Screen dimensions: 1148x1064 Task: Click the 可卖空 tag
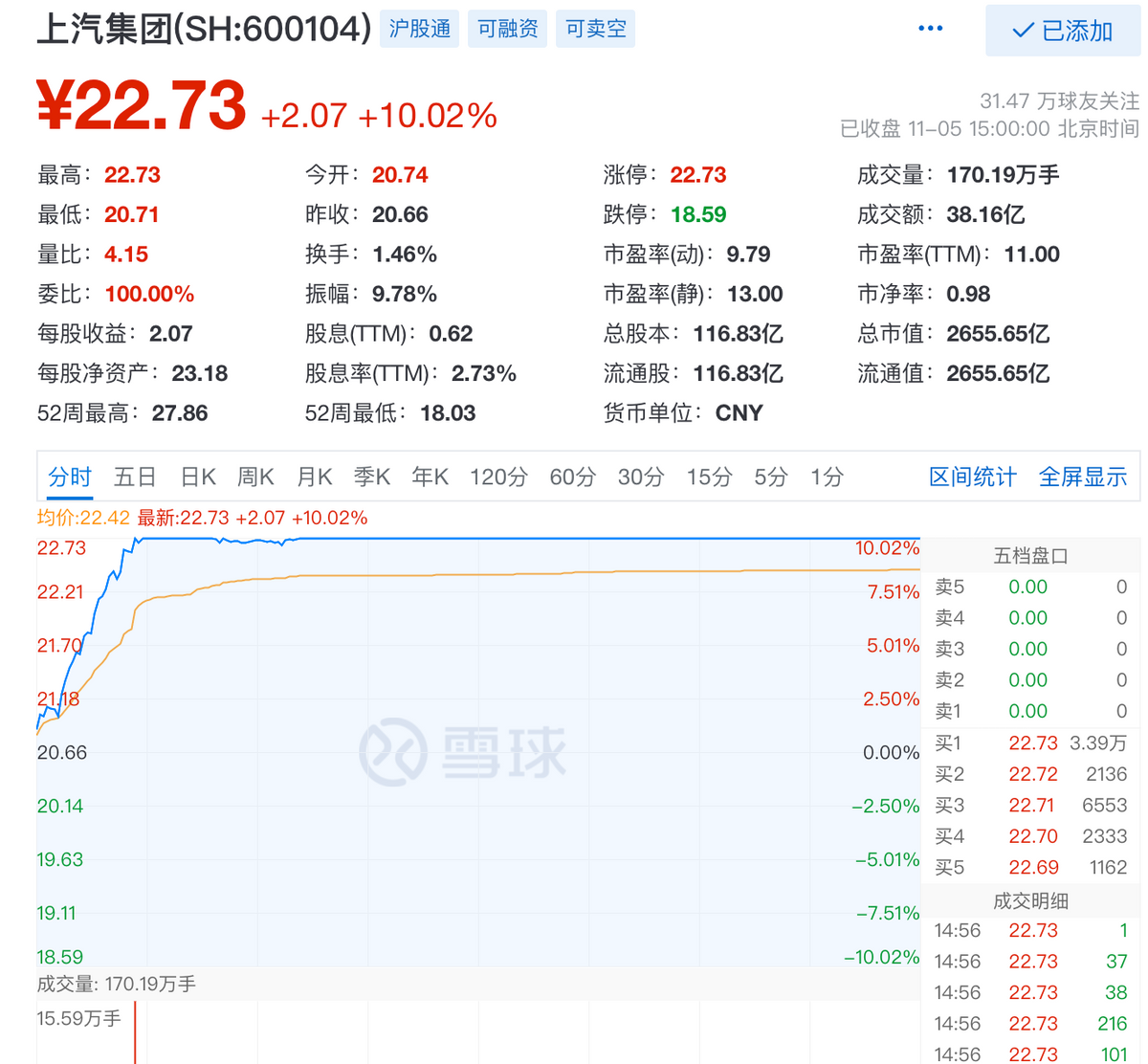coord(595,29)
